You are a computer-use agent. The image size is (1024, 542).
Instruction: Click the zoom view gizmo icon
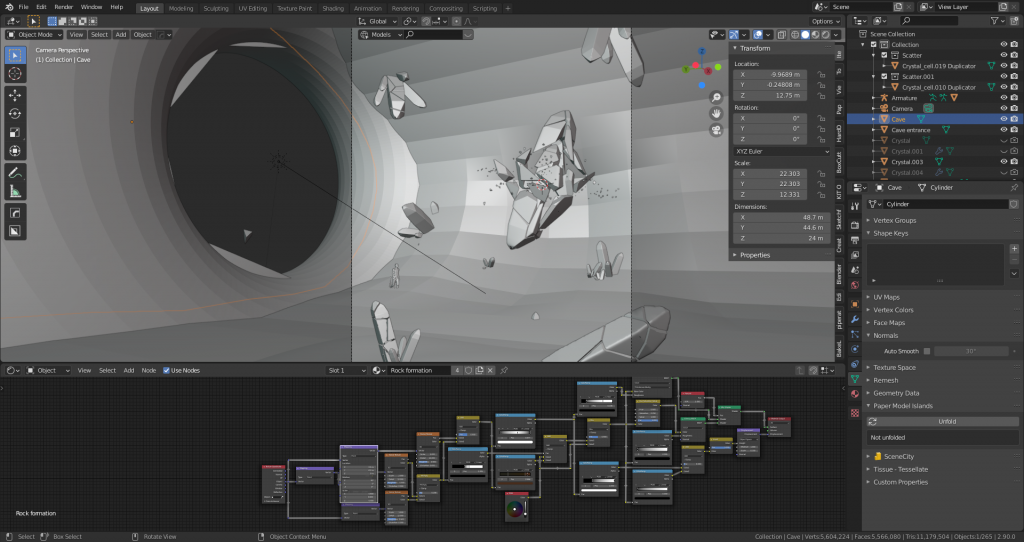point(716,97)
